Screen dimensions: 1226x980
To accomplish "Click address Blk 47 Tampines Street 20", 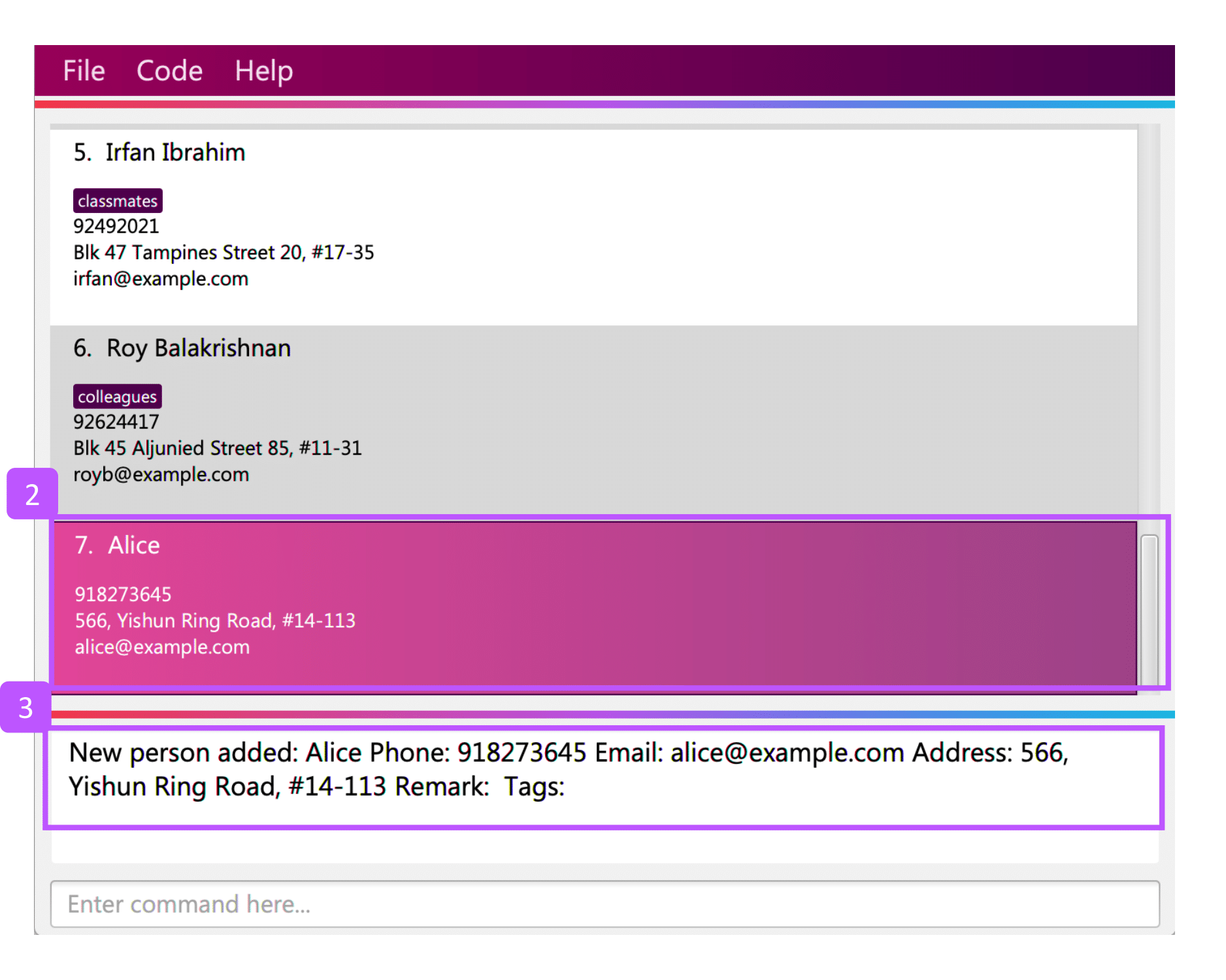I will point(224,252).
